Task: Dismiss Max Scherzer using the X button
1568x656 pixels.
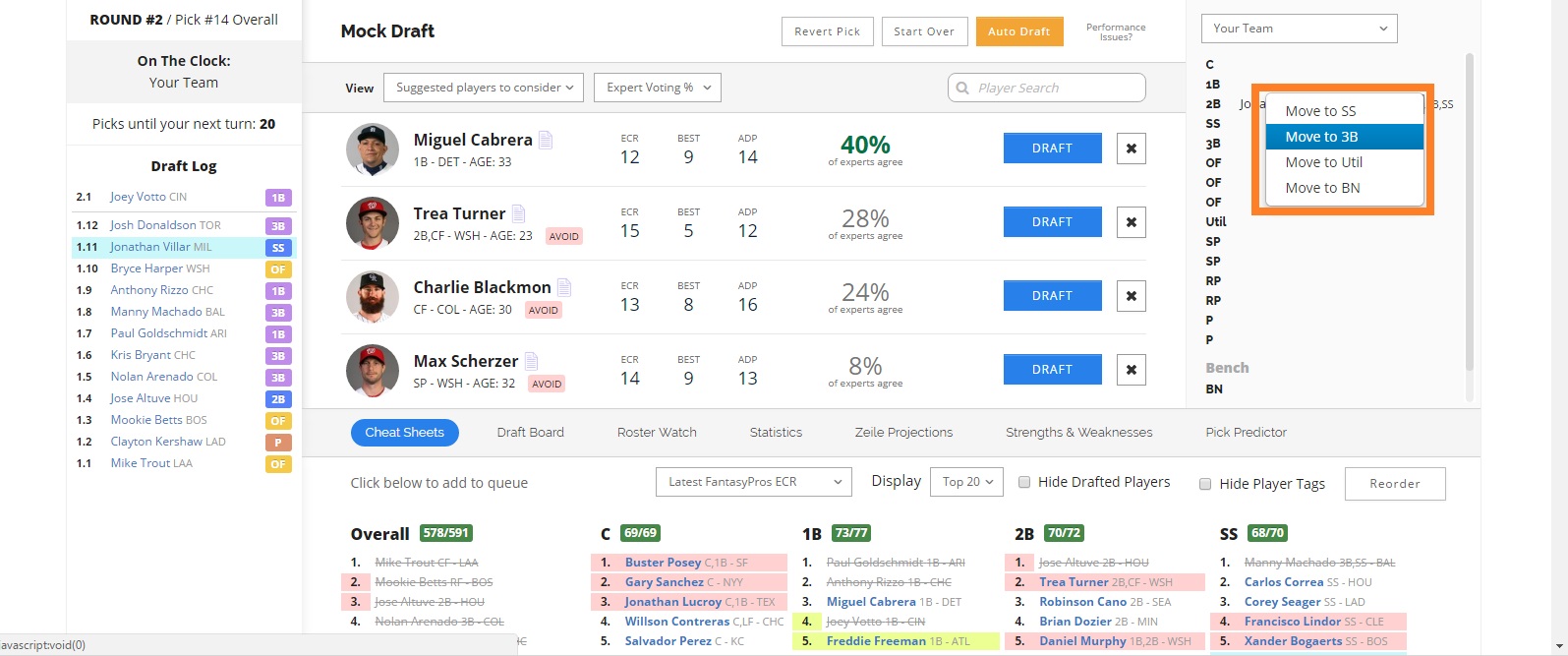Action: pos(1132,370)
